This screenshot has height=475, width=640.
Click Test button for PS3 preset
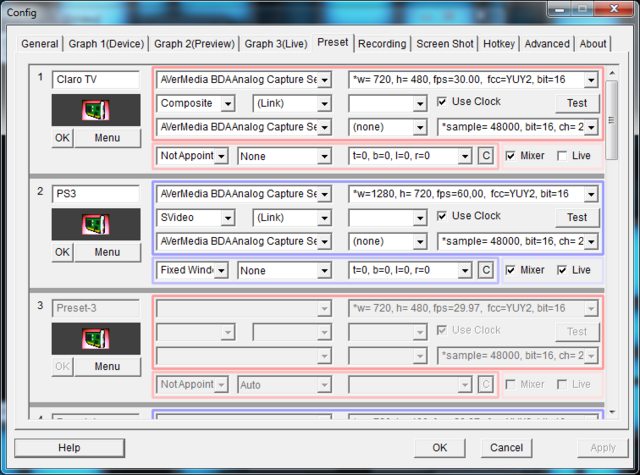(x=577, y=218)
